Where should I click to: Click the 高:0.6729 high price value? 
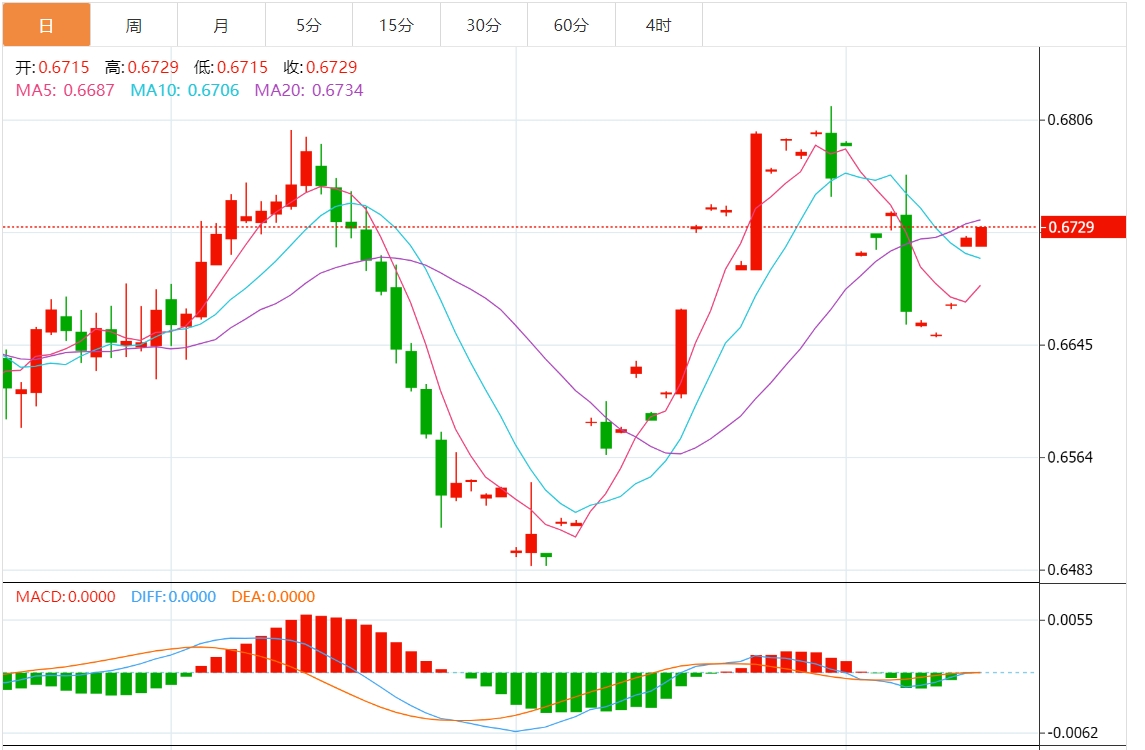[142, 67]
